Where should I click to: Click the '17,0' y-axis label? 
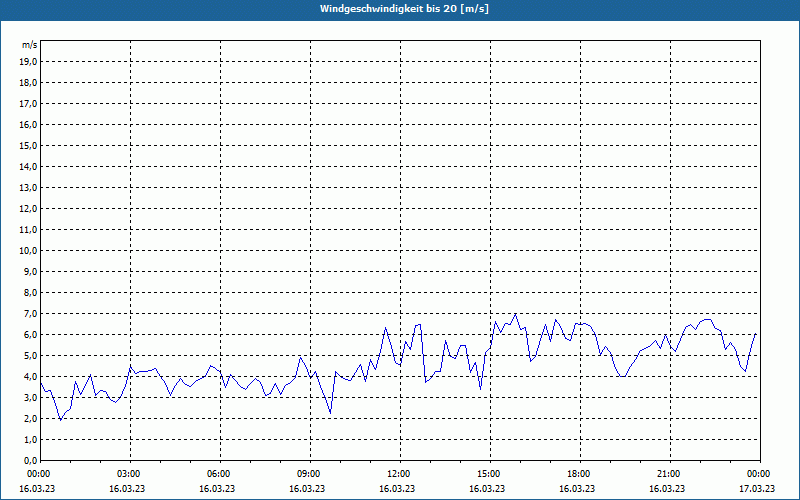click(29, 104)
